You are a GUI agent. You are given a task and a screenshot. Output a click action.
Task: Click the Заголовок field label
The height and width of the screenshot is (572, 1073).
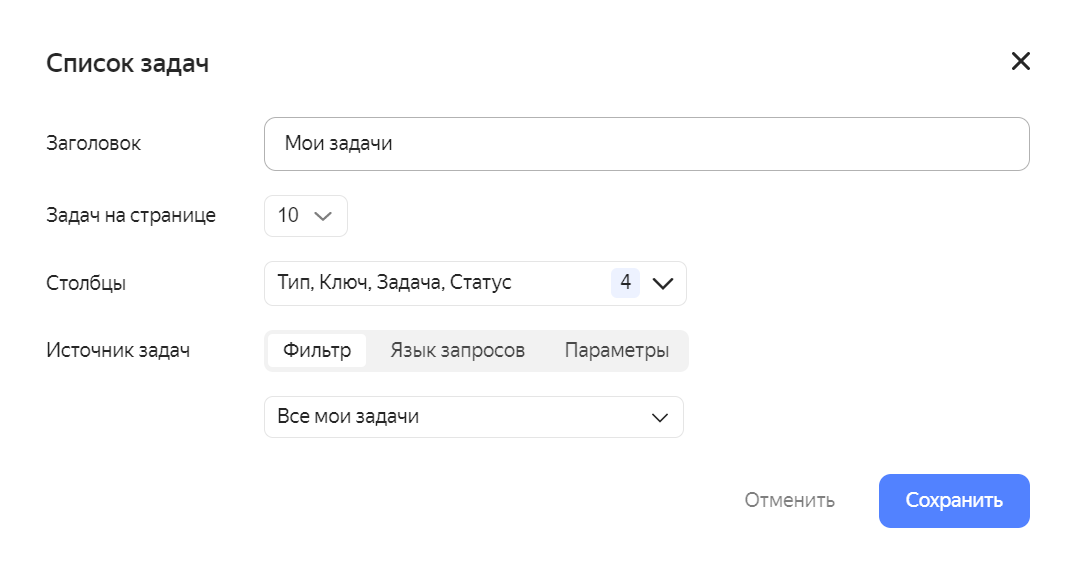click(94, 144)
